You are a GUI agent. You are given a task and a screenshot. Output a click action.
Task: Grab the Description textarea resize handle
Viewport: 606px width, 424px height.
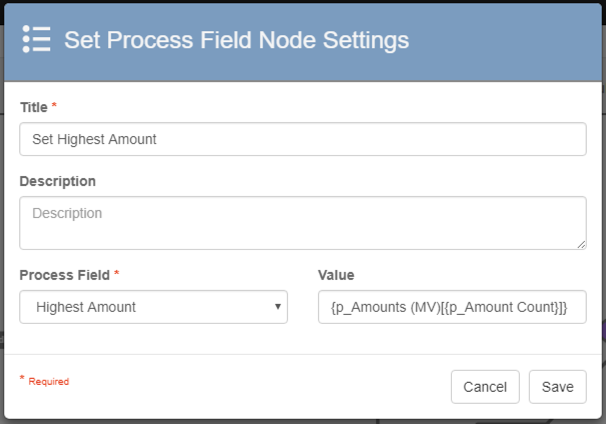[x=581, y=244]
